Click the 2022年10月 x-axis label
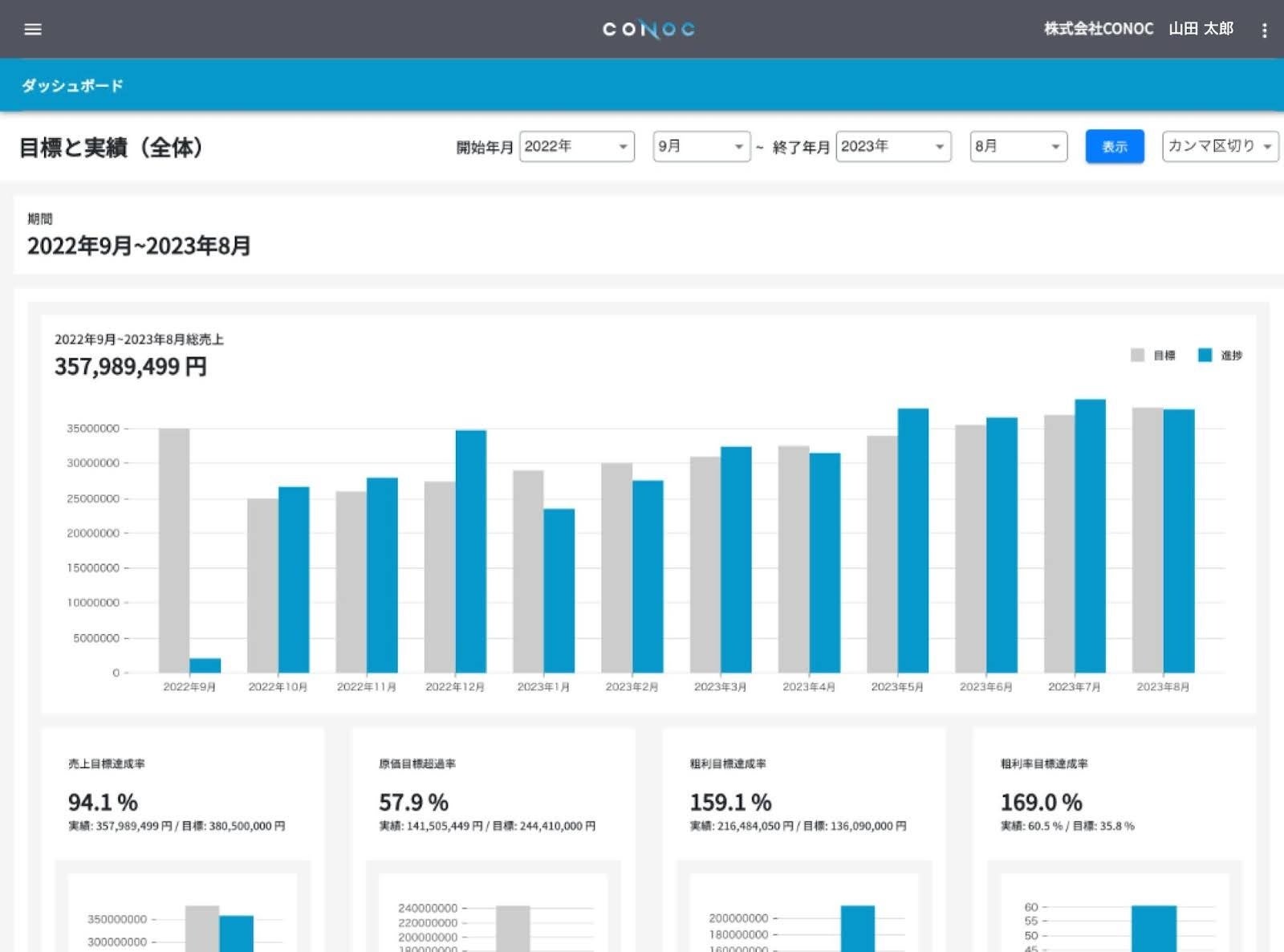The height and width of the screenshot is (952, 1284). coord(278,687)
